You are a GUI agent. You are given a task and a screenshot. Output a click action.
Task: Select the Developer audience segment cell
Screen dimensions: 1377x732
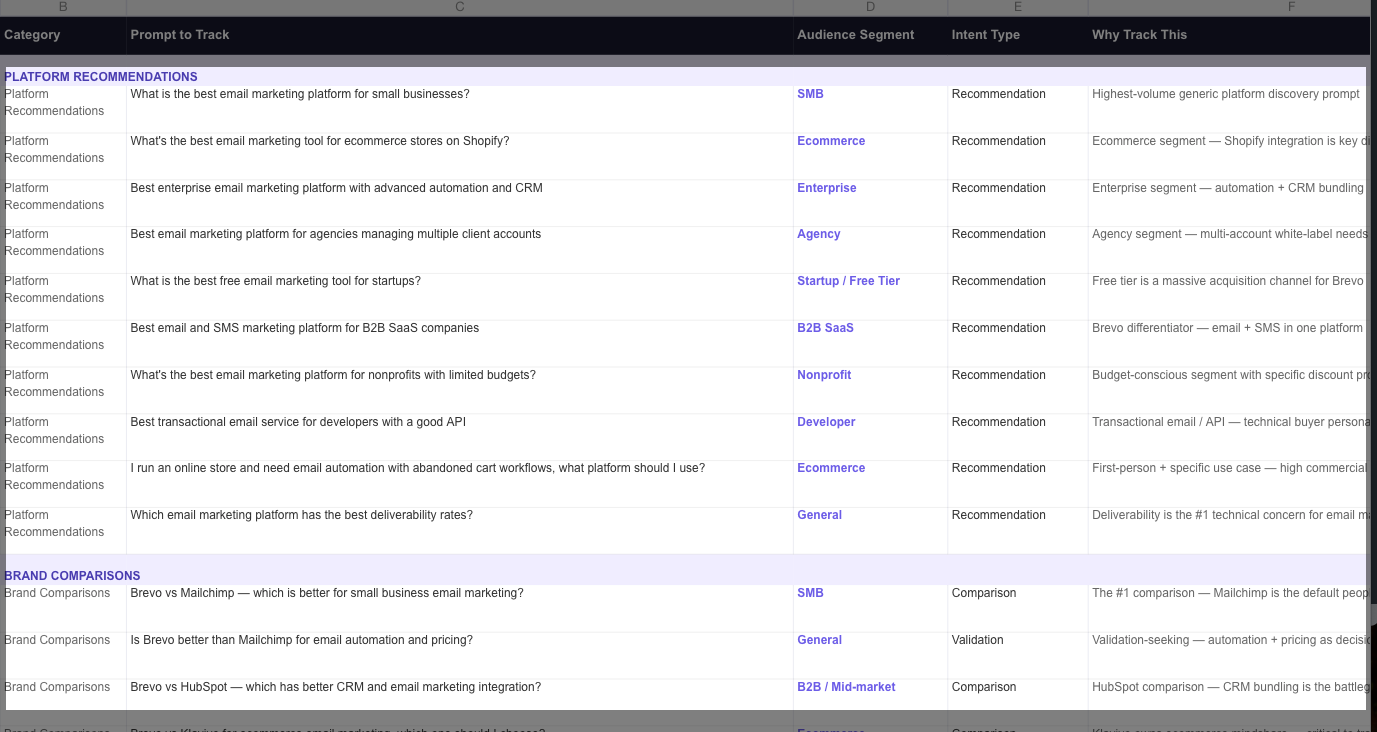(870, 437)
